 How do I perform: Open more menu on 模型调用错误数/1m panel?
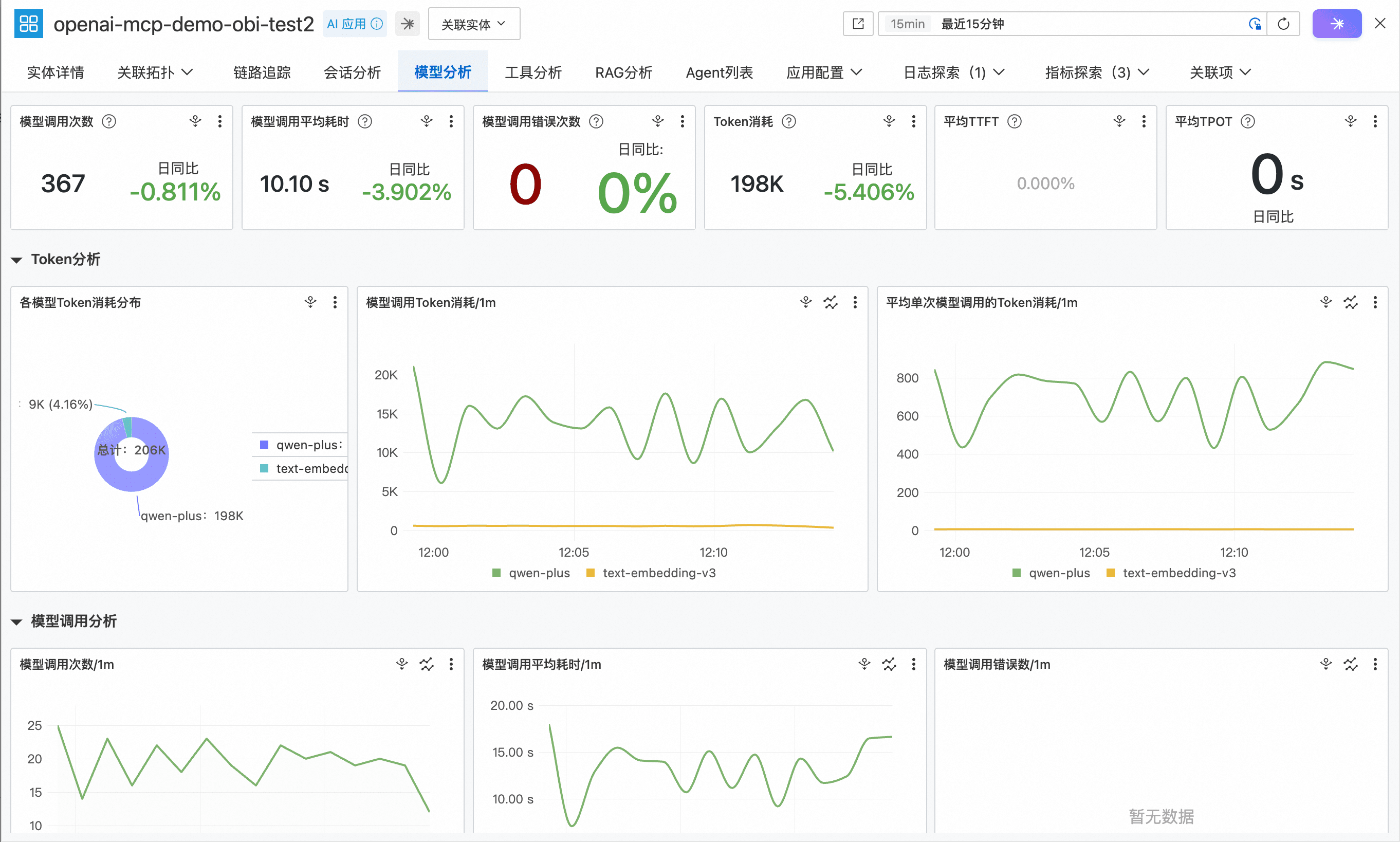click(x=1375, y=665)
